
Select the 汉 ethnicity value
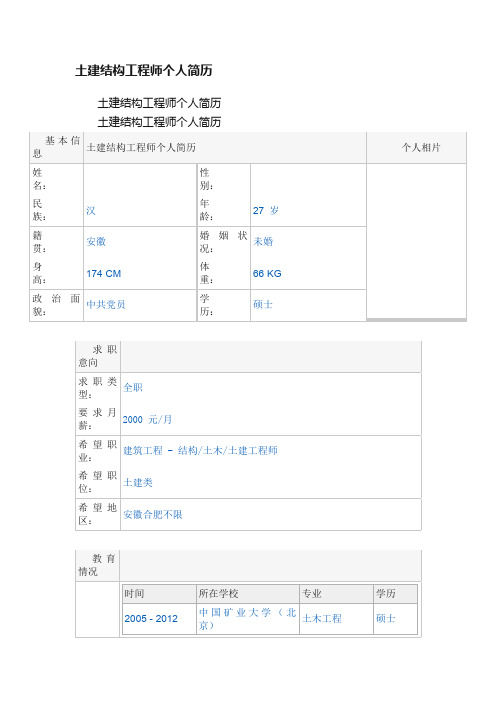point(91,210)
